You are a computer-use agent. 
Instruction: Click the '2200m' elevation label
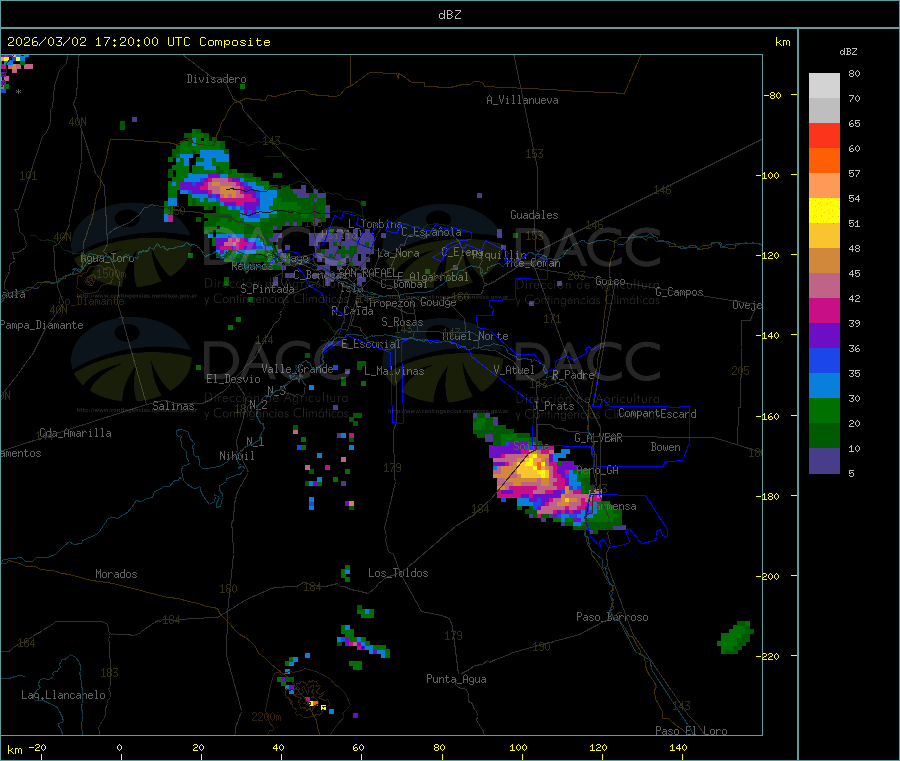pos(266,717)
